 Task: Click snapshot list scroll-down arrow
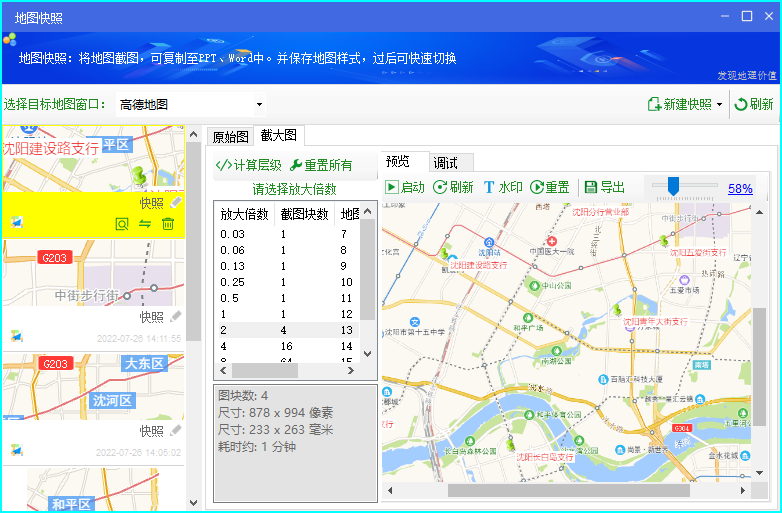pos(194,503)
